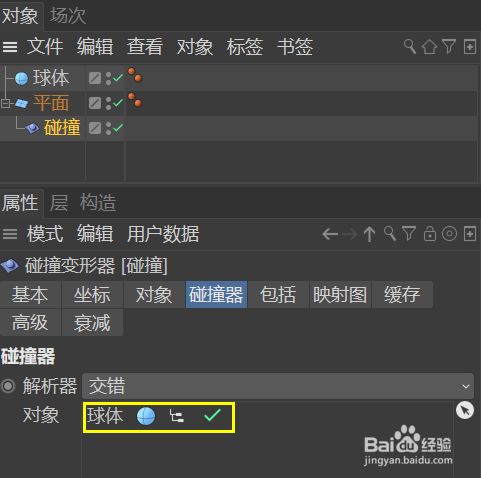The height and width of the screenshot is (478, 481).
Task: Toggle the lock icon in Attributes panel
Action: click(430, 233)
